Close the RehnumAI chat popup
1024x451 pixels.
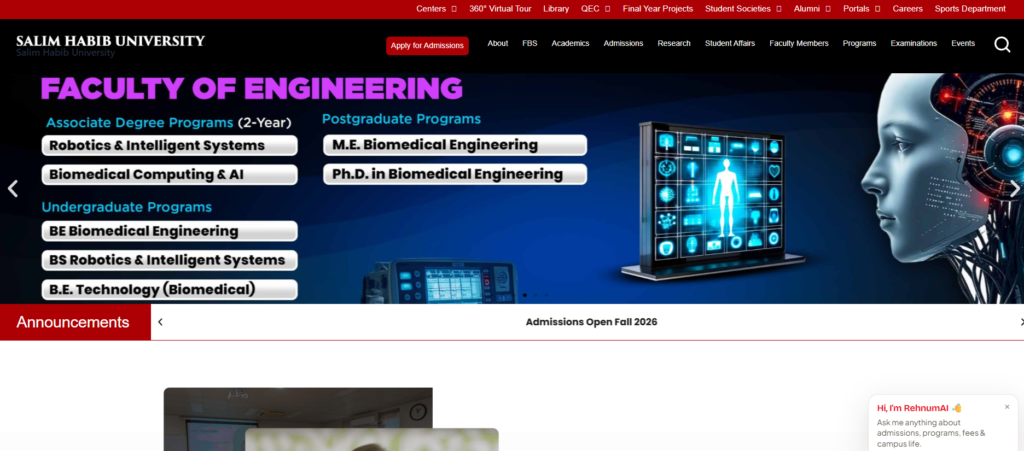pos(1007,407)
